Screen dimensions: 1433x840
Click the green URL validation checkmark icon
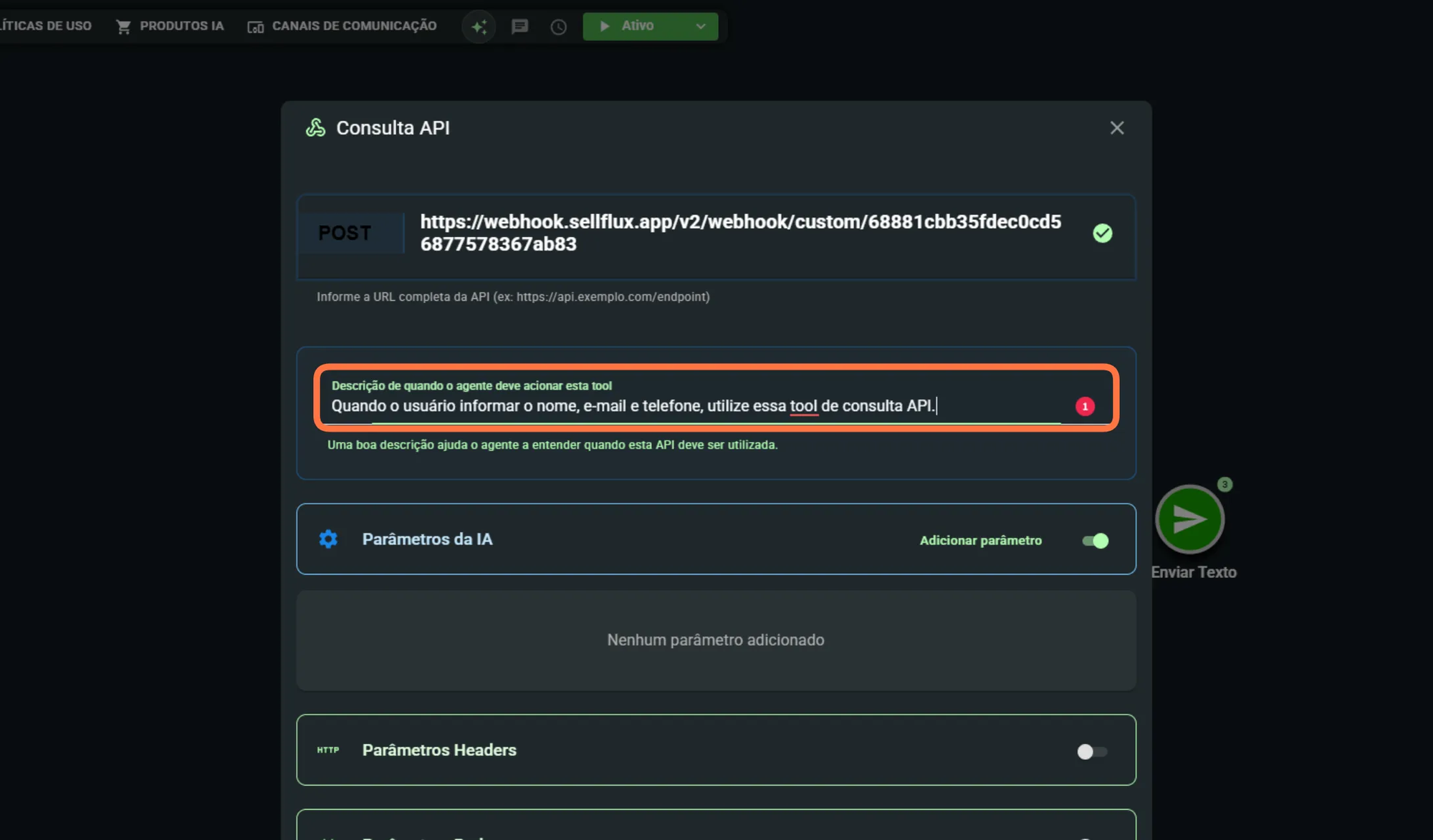1102,233
